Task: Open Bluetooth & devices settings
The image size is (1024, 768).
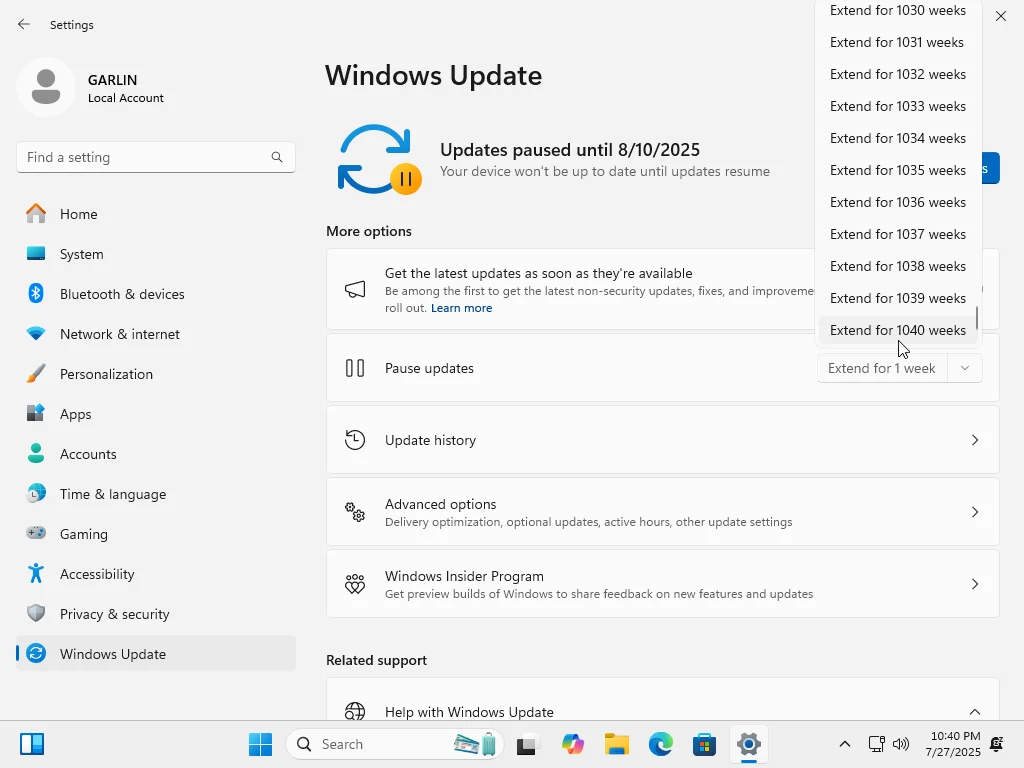Action: pos(155,294)
